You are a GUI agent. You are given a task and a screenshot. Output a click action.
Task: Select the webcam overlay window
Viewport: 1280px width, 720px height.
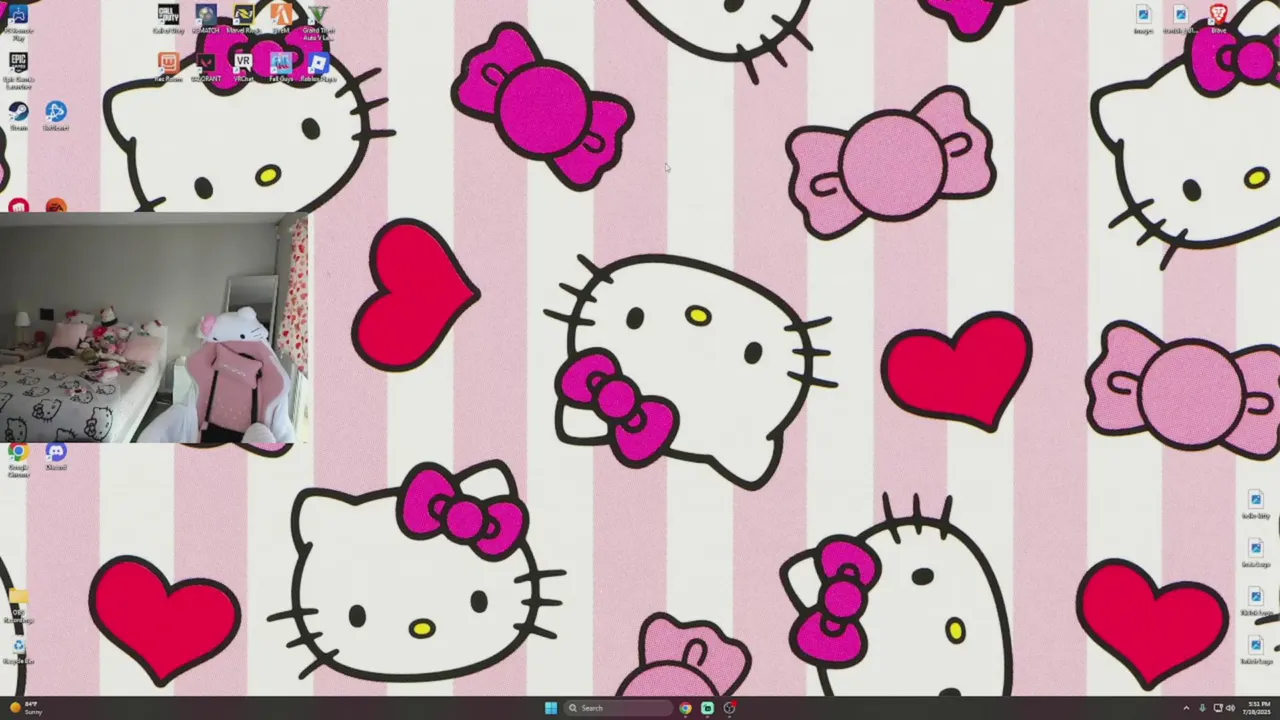tap(154, 328)
